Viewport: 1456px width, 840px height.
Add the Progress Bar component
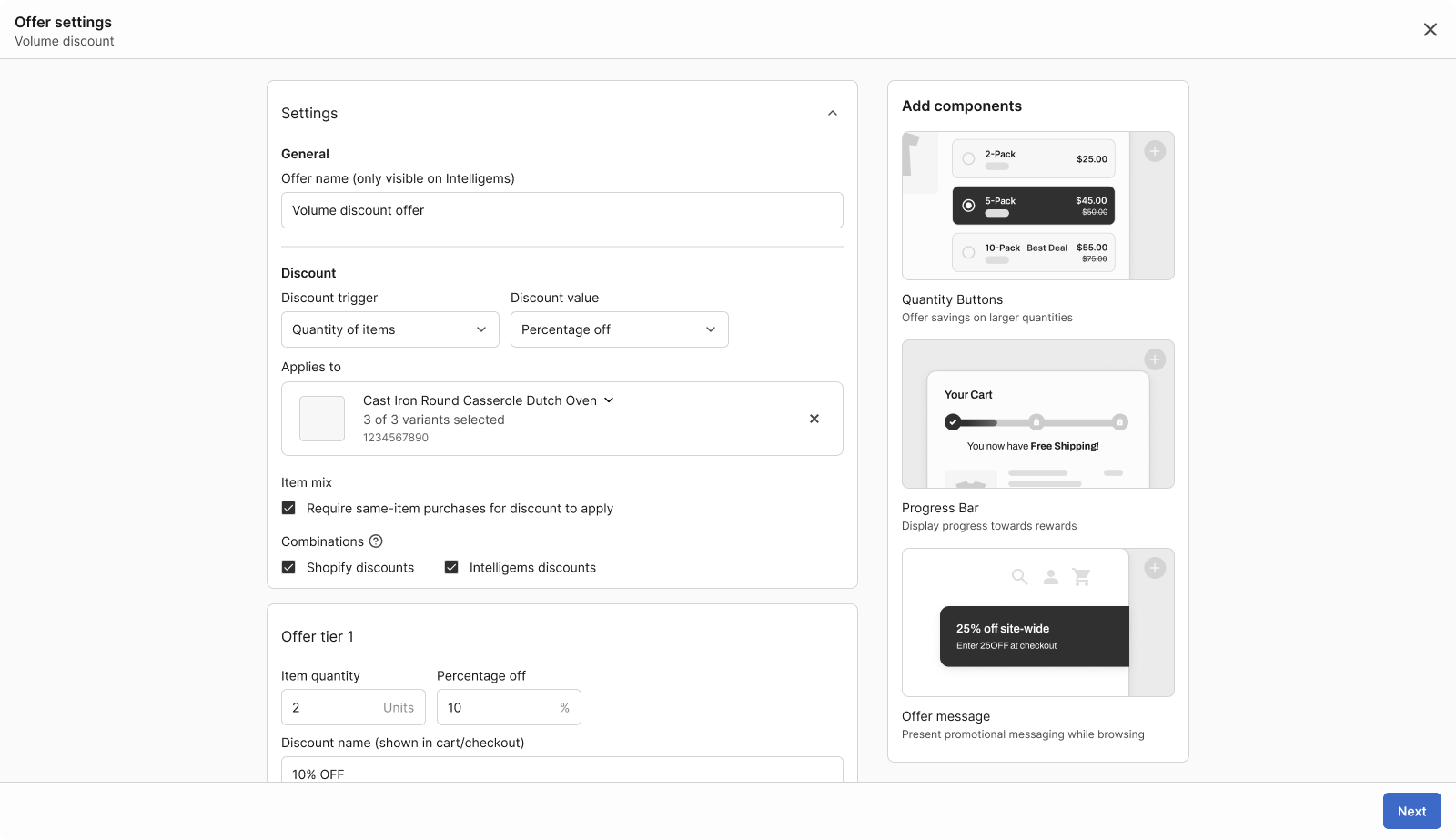coord(1154,359)
